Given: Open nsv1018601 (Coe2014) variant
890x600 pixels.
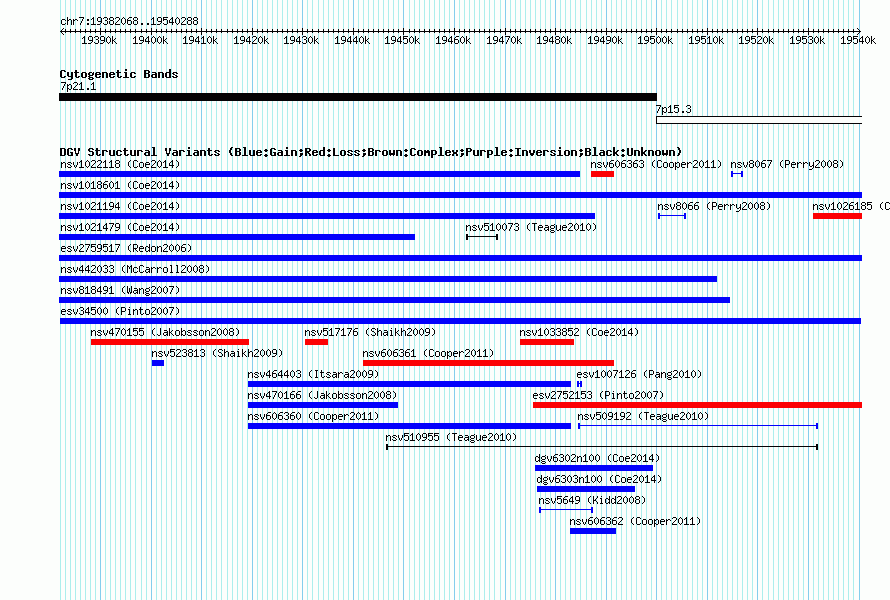Looking at the screenshot, I should point(120,186).
